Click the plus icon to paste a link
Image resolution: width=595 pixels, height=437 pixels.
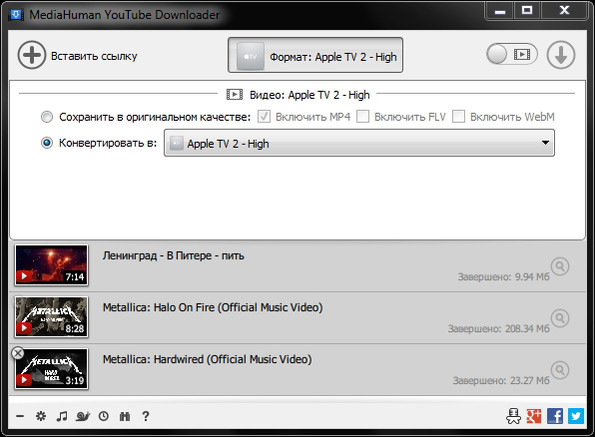click(x=32, y=55)
